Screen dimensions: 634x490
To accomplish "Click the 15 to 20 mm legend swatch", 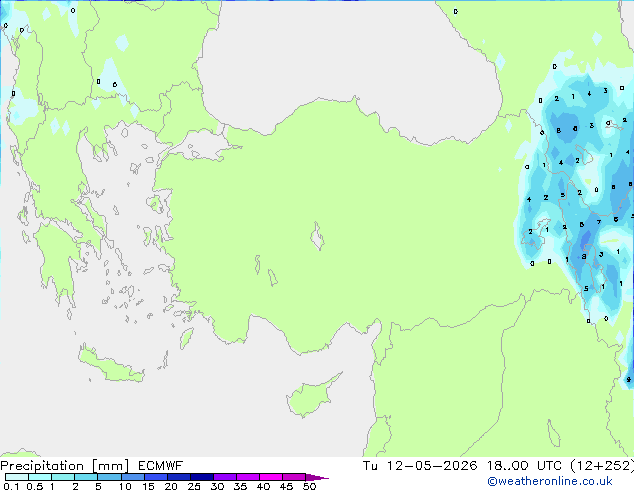I will click(155, 477).
